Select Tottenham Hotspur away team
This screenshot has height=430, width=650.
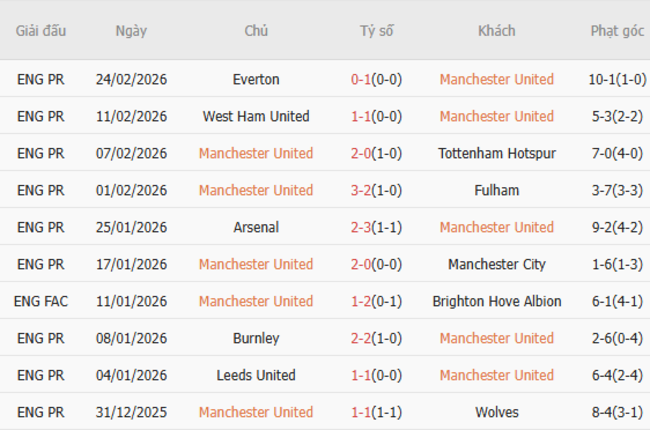(496, 153)
